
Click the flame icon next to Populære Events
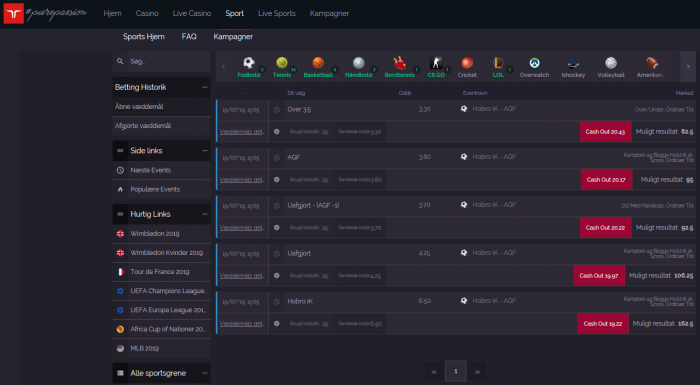click(120, 189)
